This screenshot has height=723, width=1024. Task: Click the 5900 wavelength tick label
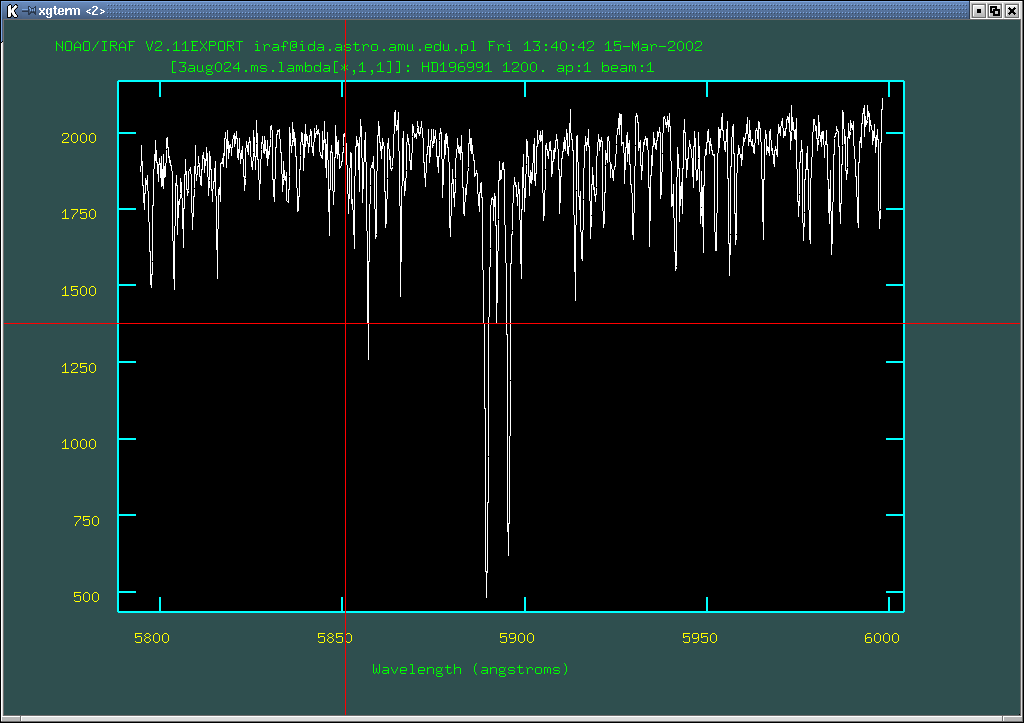point(517,638)
